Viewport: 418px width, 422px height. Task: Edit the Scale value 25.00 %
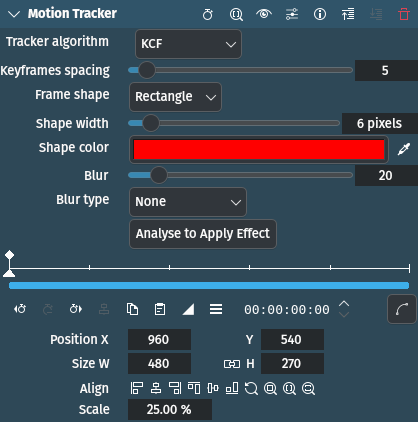170,409
